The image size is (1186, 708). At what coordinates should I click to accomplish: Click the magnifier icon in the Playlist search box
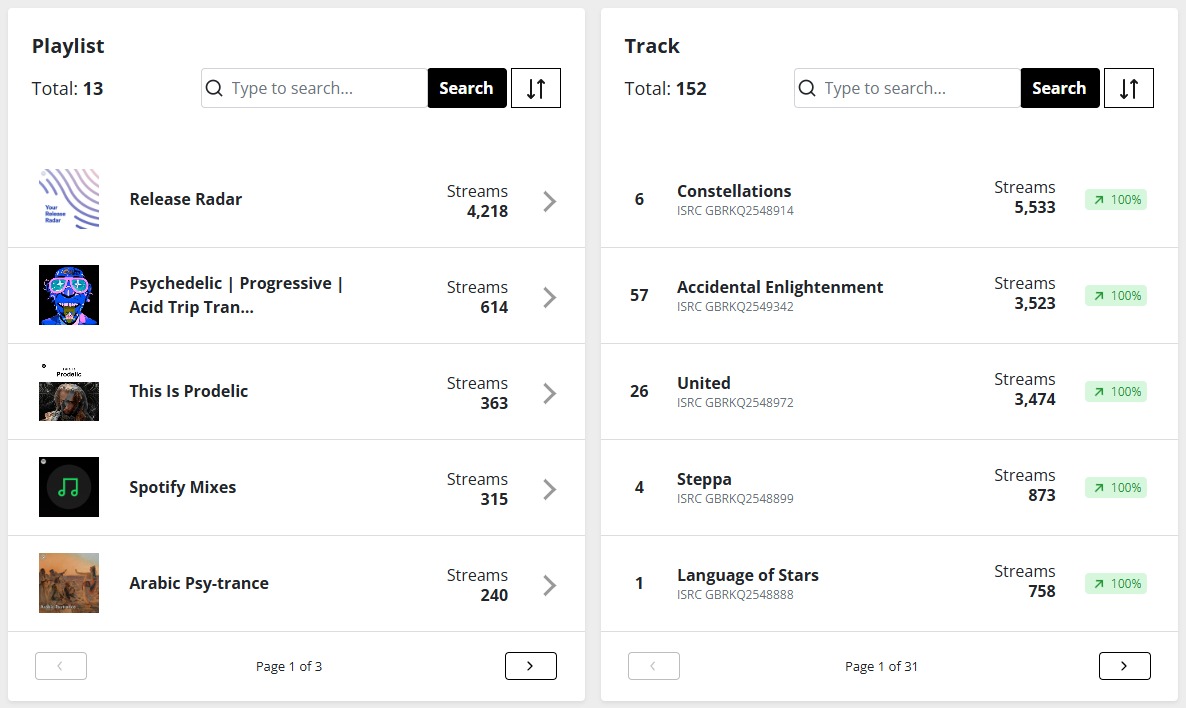[214, 88]
